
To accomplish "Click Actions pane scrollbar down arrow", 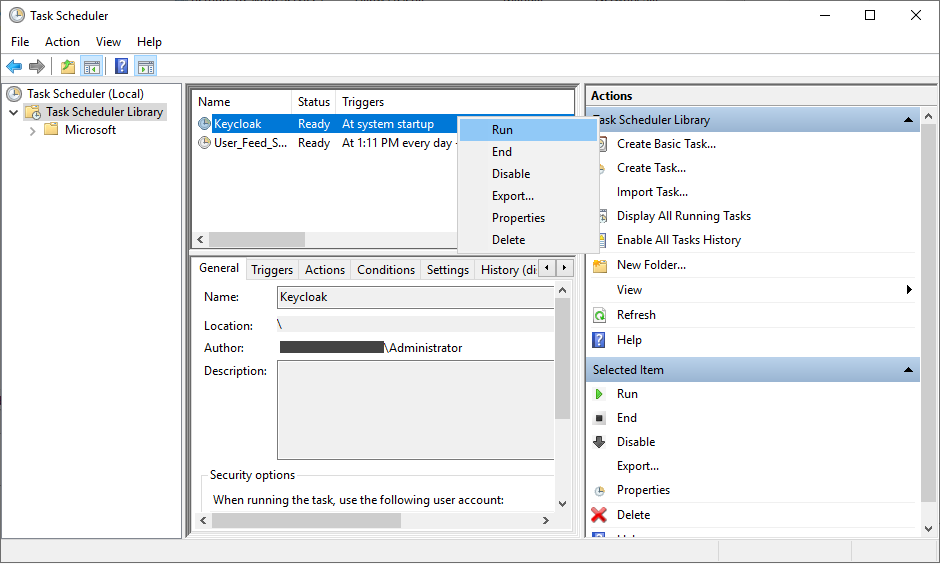I will click(x=929, y=529).
